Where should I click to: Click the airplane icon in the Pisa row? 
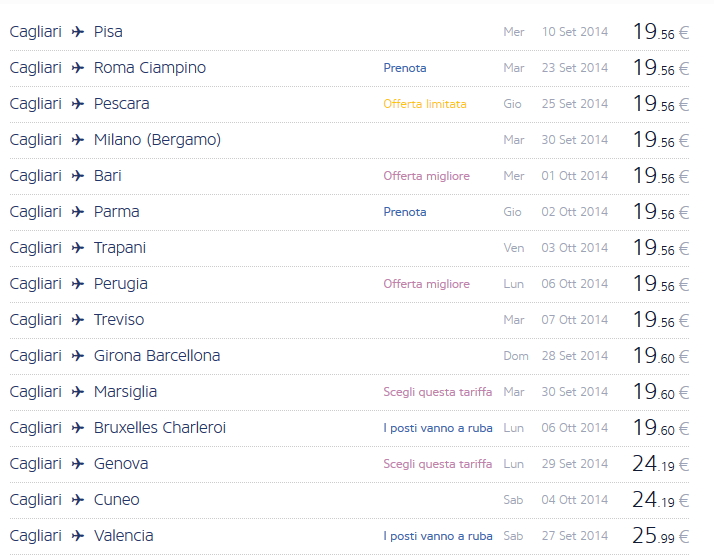point(78,32)
